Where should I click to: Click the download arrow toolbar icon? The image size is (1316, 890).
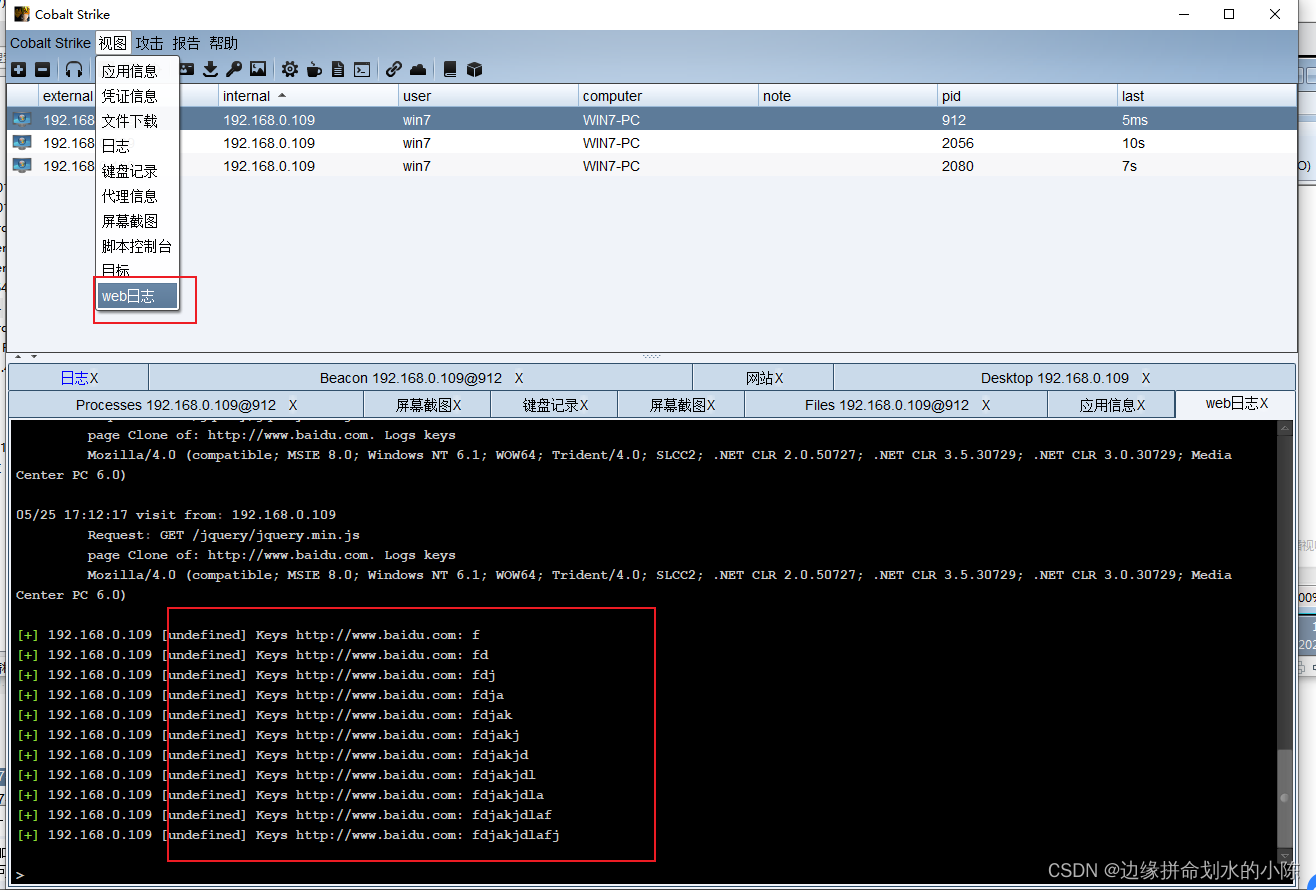point(210,69)
